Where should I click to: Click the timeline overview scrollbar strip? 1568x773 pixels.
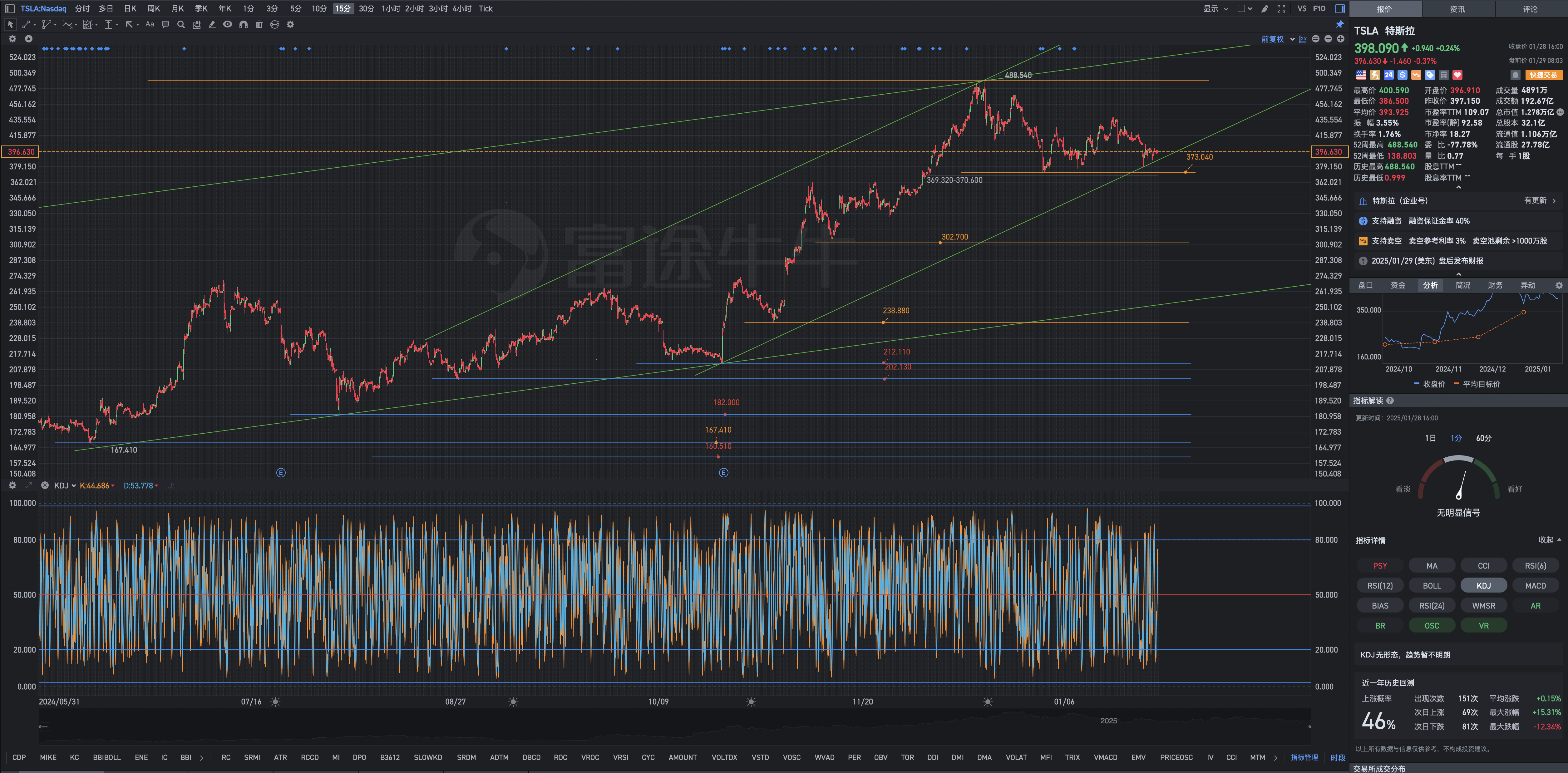point(674,726)
